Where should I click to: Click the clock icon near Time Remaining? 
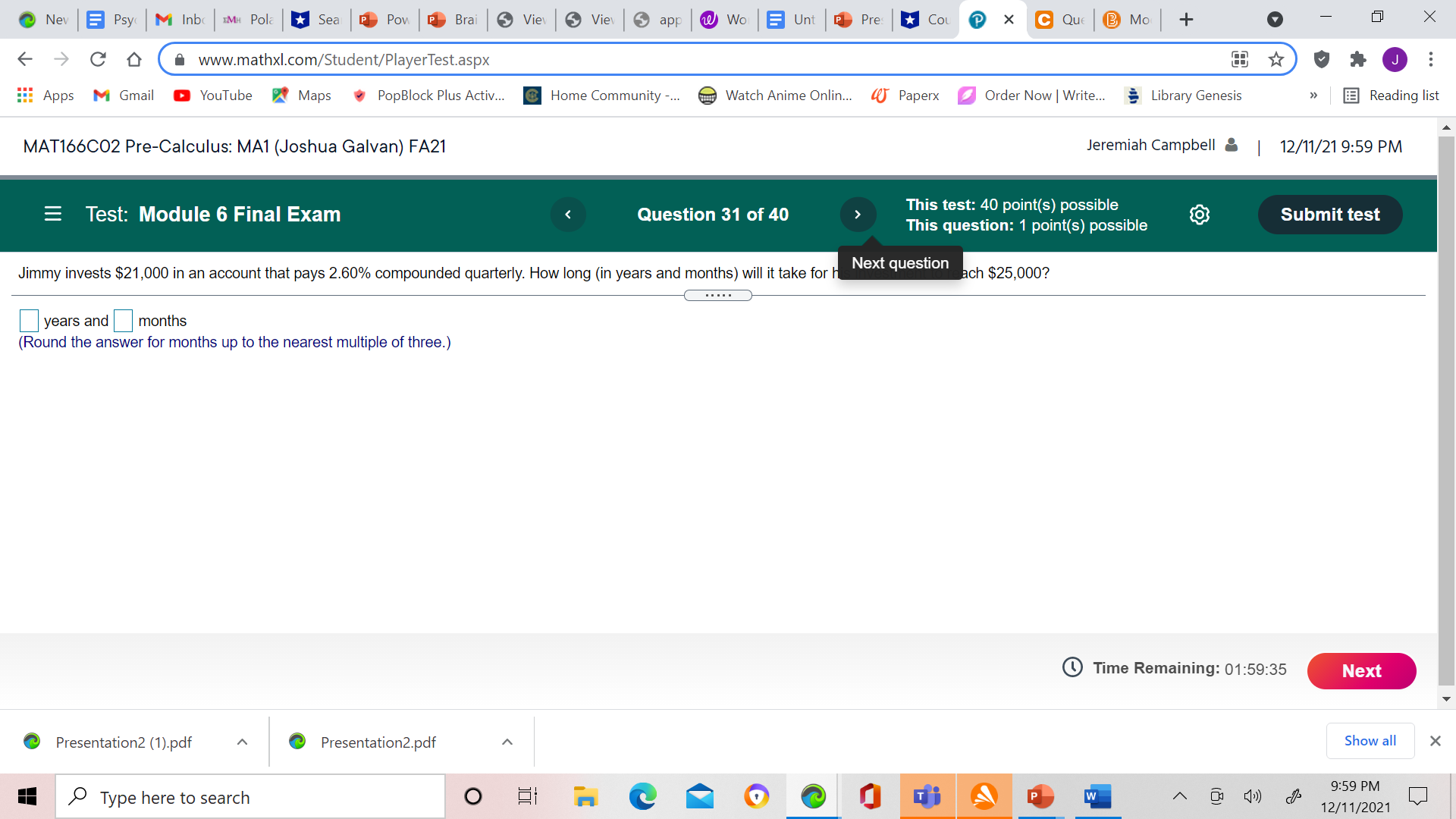click(x=1072, y=668)
